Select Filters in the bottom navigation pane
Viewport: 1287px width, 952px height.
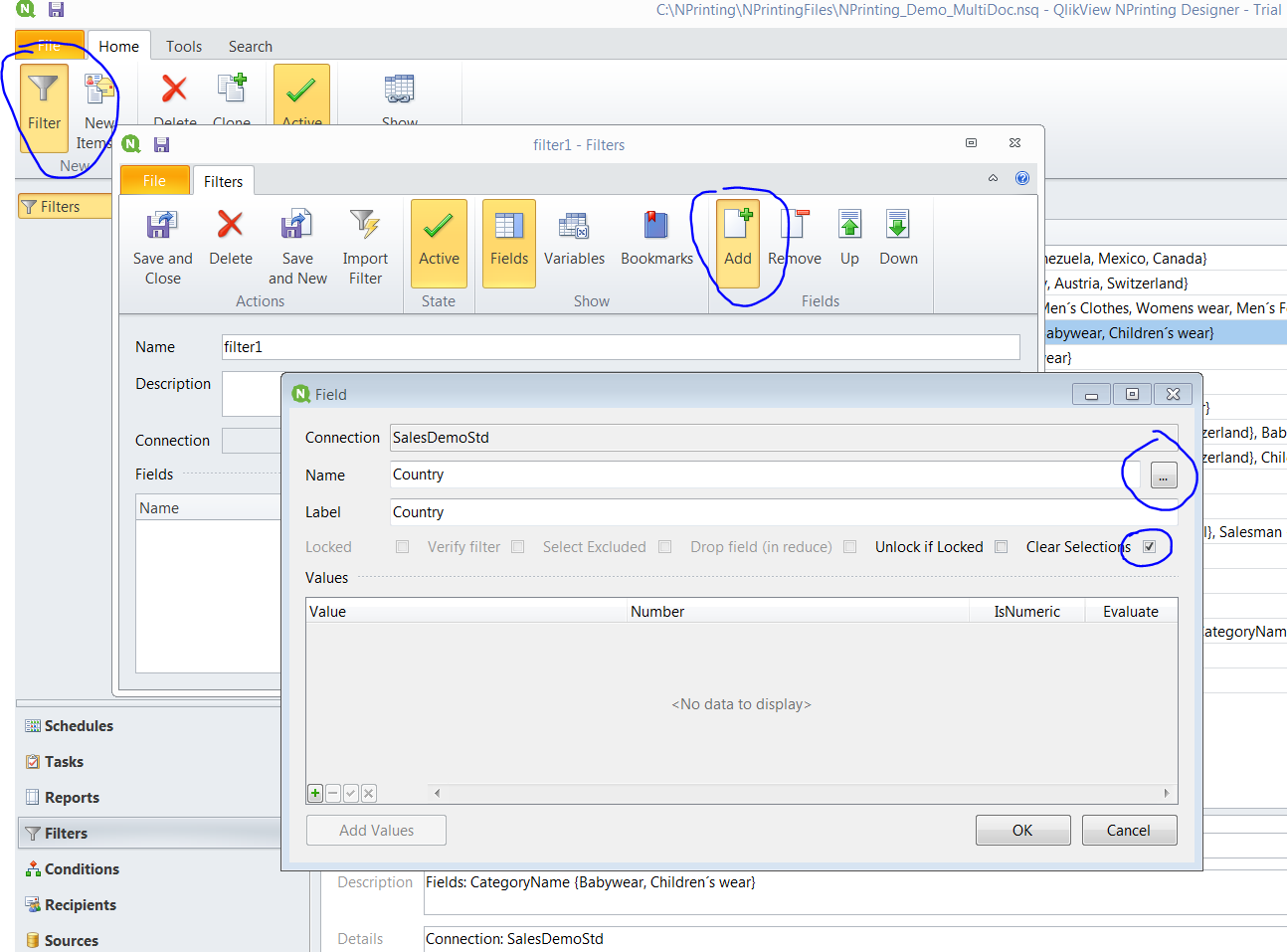pos(149,834)
